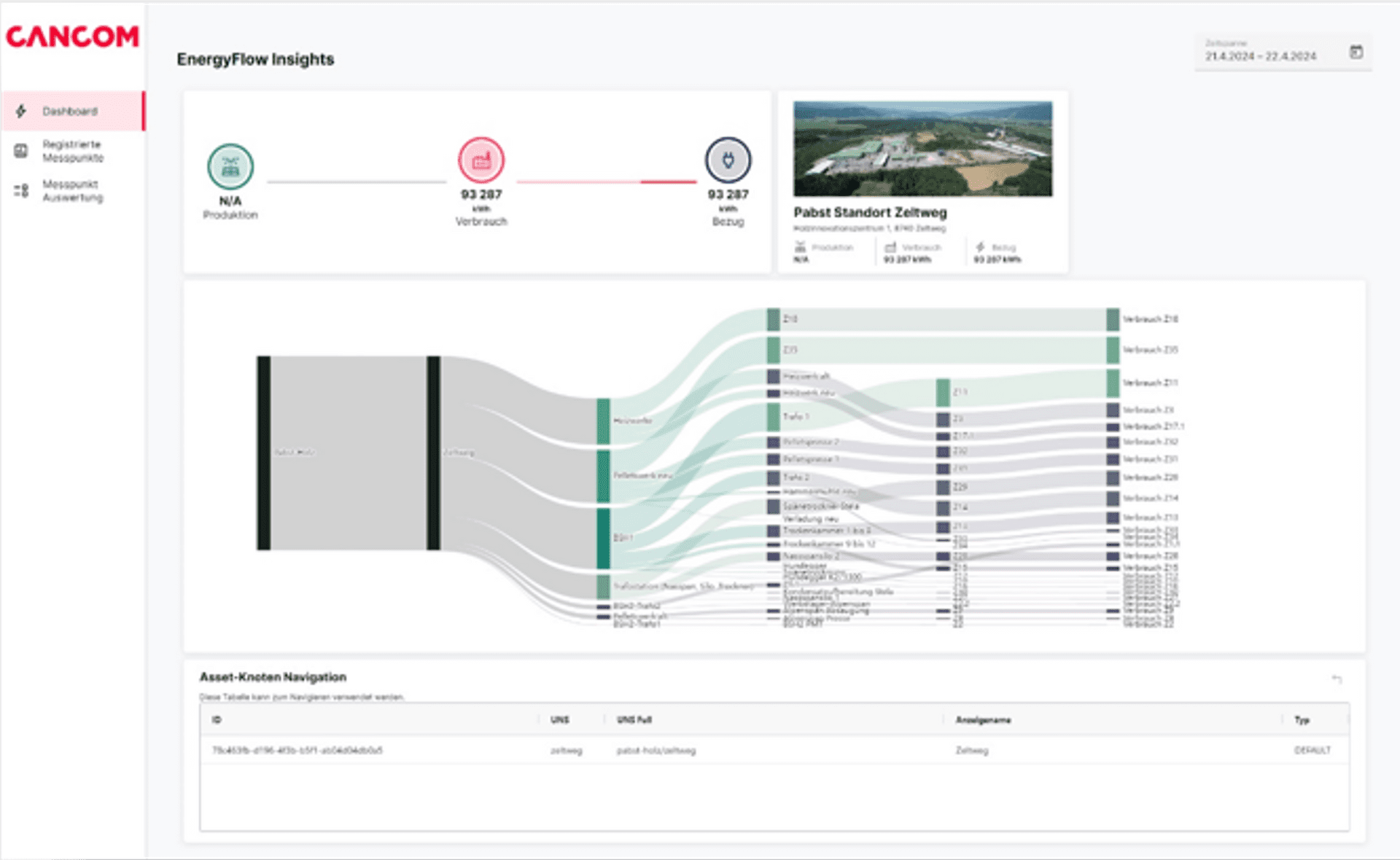
Task: Open Registrierte Messpunkte via its sidebar icon
Action: coord(21,150)
